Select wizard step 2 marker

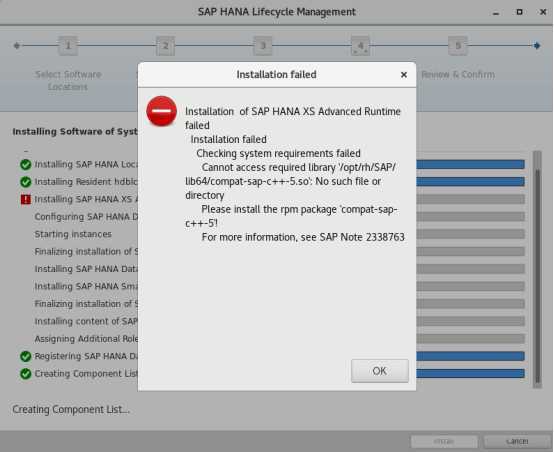pos(165,46)
